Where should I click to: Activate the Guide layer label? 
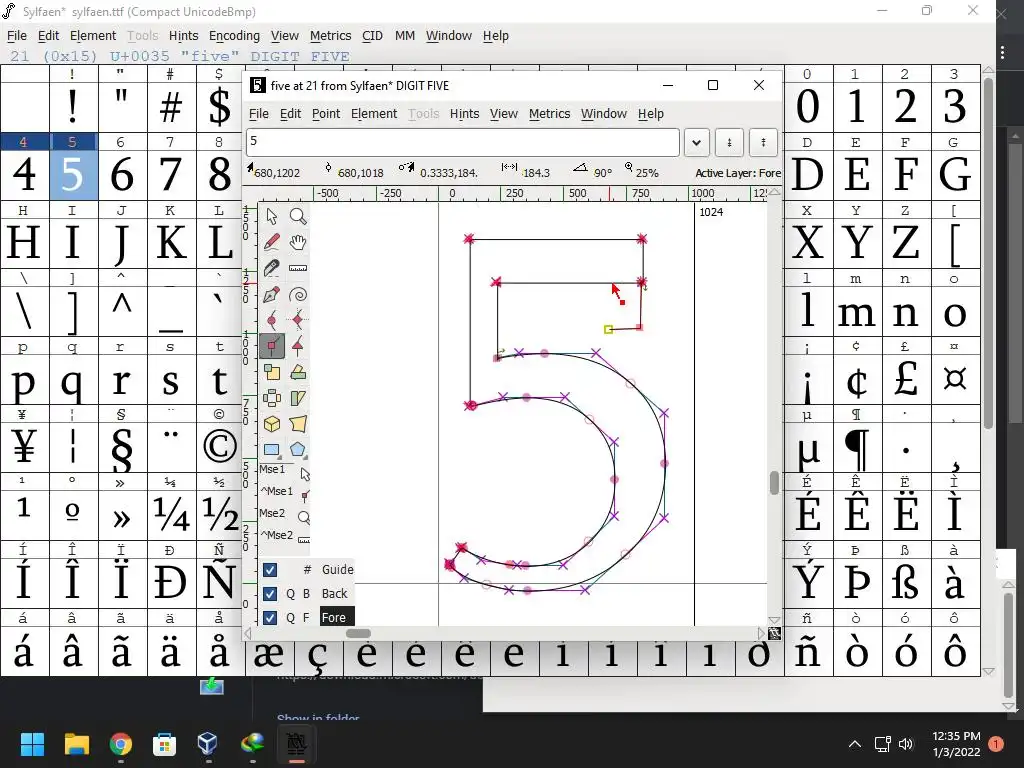click(337, 569)
